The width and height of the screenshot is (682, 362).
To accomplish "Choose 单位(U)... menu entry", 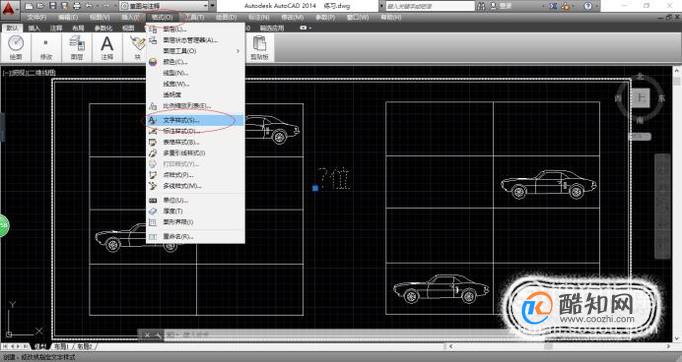I will tap(195, 200).
